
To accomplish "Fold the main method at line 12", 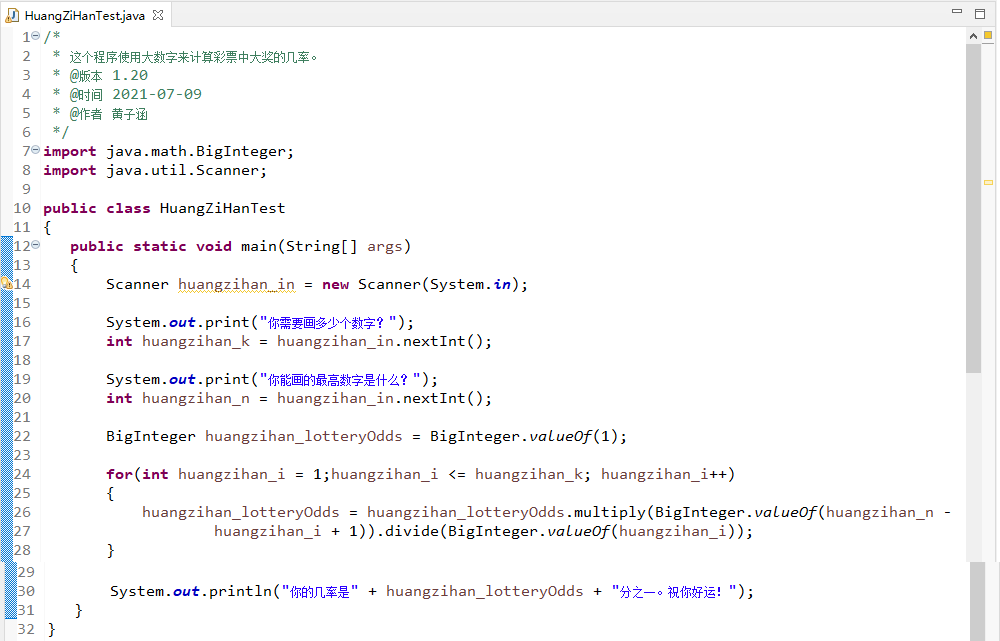I will coord(36,245).
